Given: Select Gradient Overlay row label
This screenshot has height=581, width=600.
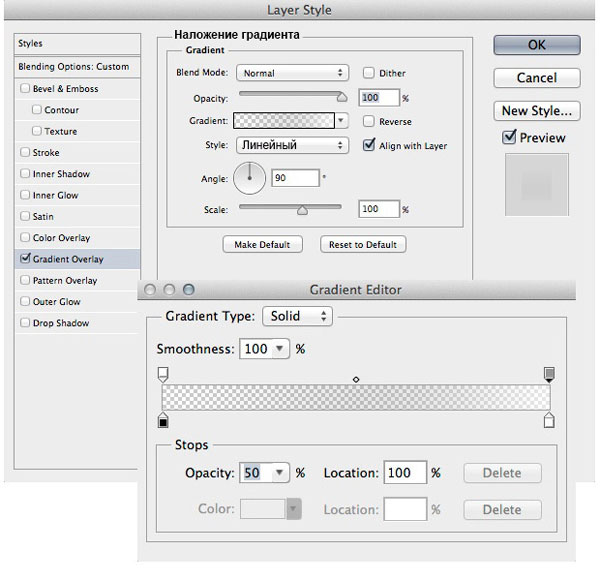Looking at the screenshot, I should (x=68, y=259).
